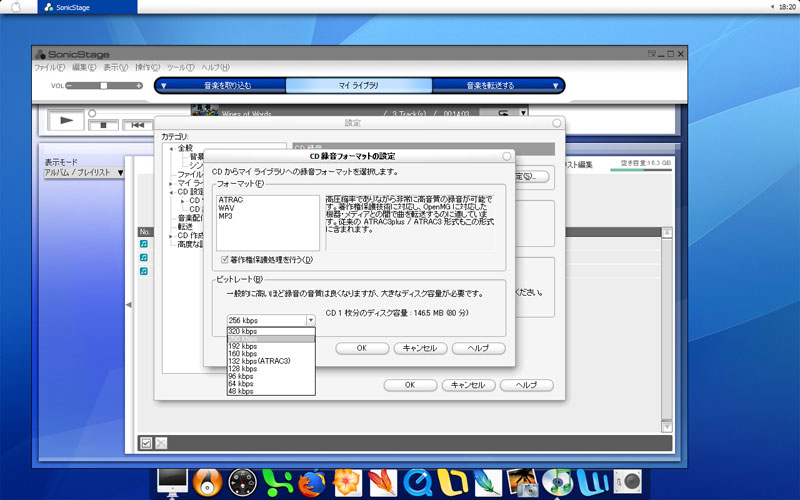800x500 pixels.
Task: Open Firefox from the dock
Action: coord(312,483)
